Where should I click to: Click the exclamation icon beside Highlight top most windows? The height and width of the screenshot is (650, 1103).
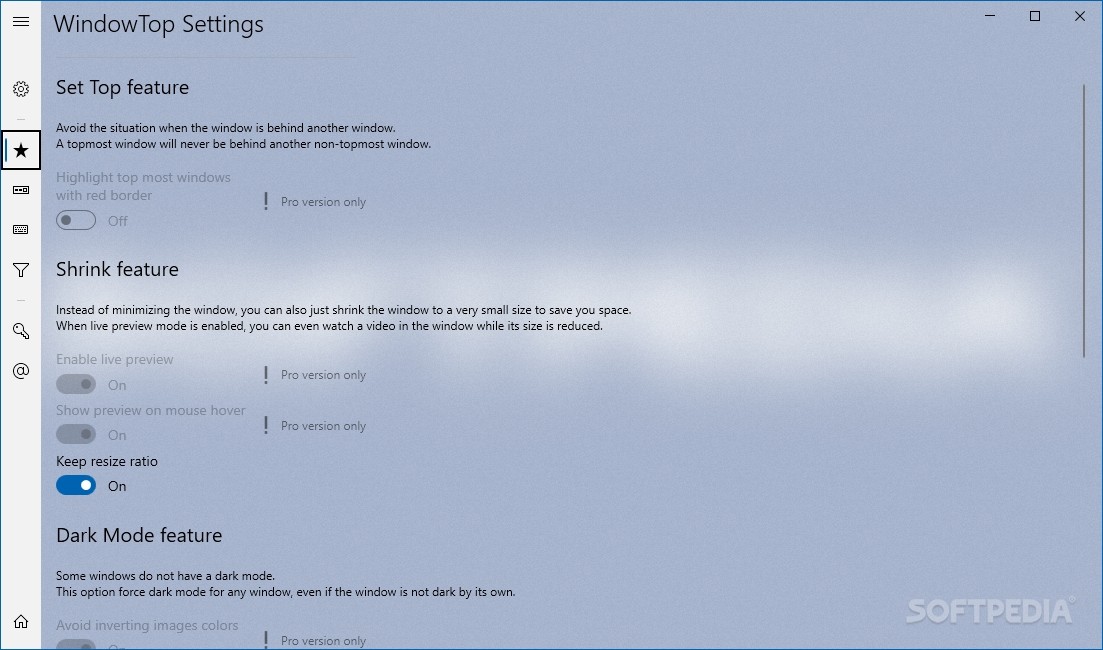pos(266,201)
